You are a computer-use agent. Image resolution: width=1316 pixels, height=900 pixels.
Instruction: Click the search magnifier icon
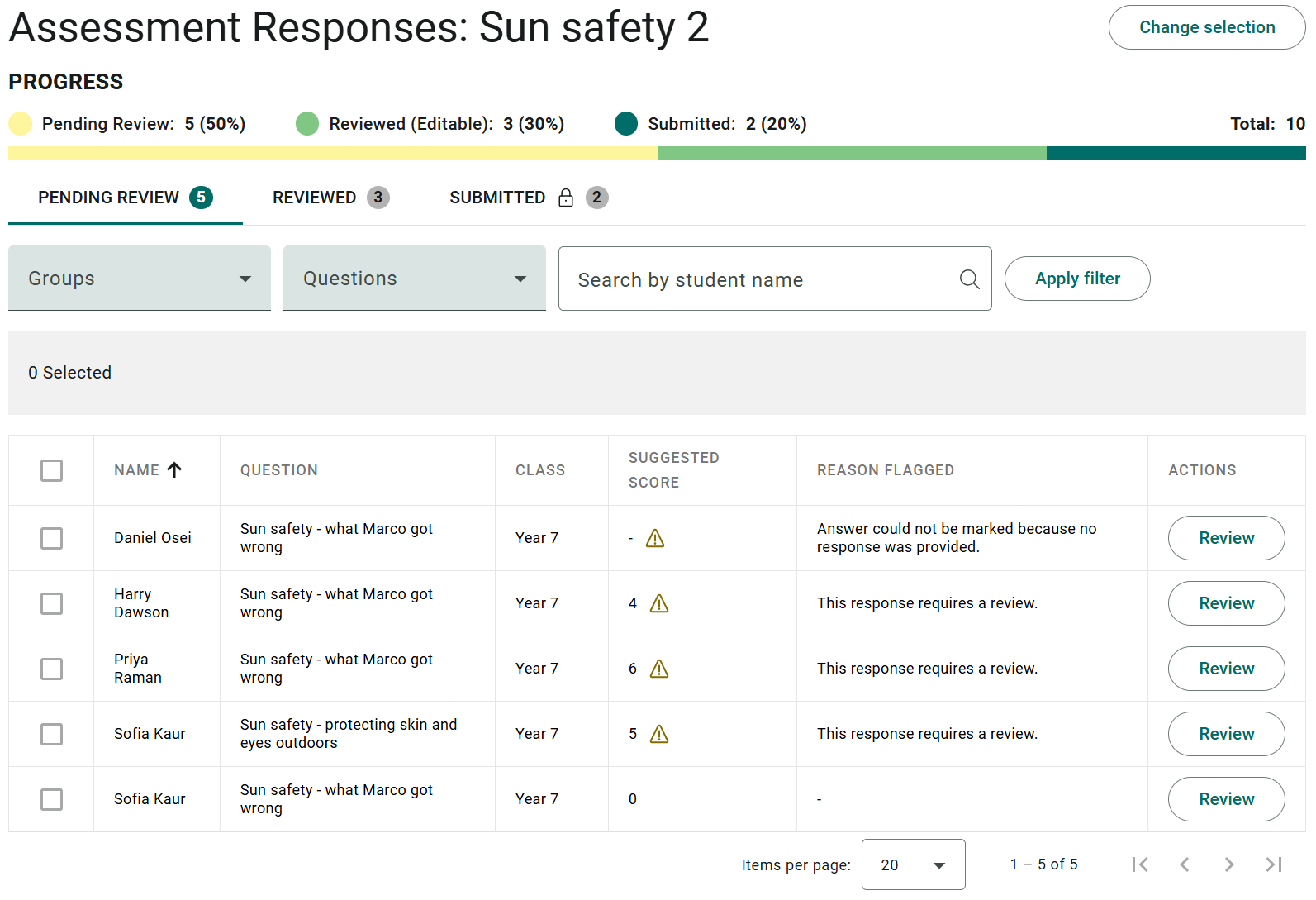pyautogui.click(x=969, y=279)
